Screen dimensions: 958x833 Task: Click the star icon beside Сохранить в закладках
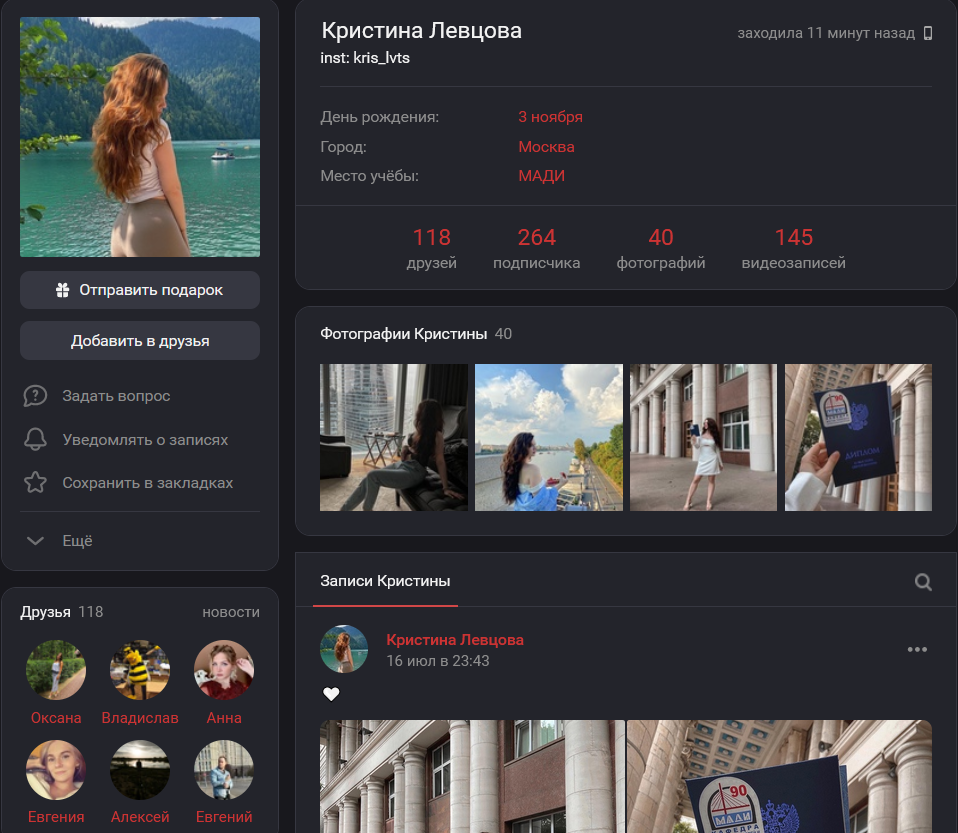point(35,483)
